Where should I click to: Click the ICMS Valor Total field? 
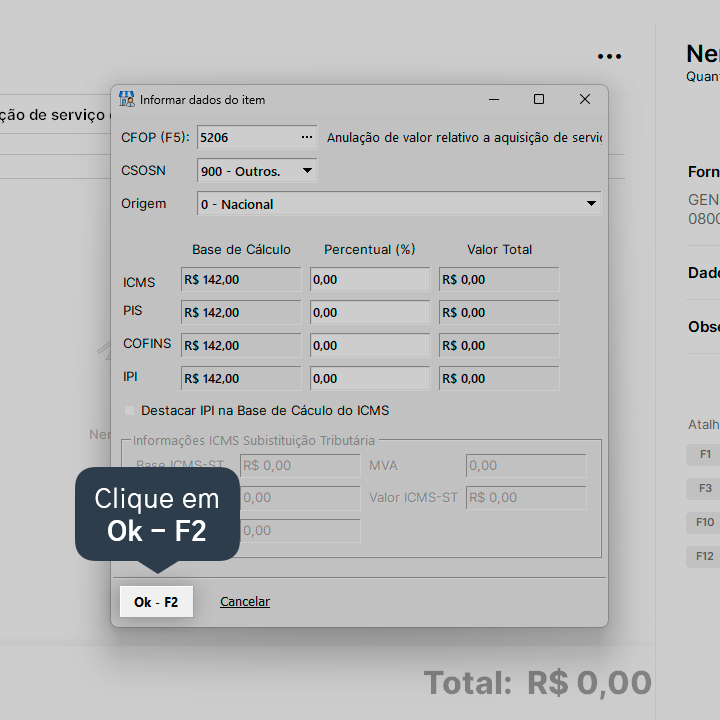tap(499, 279)
